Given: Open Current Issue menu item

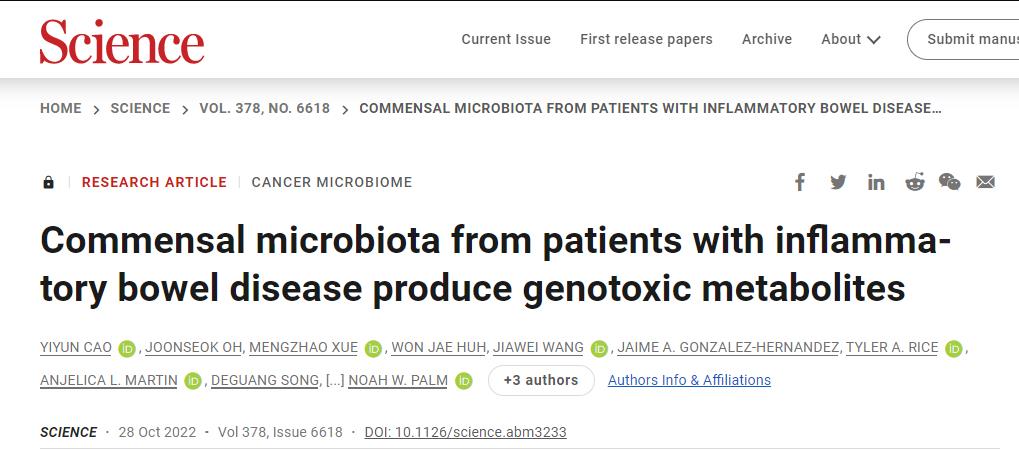Looking at the screenshot, I should click(x=506, y=39).
